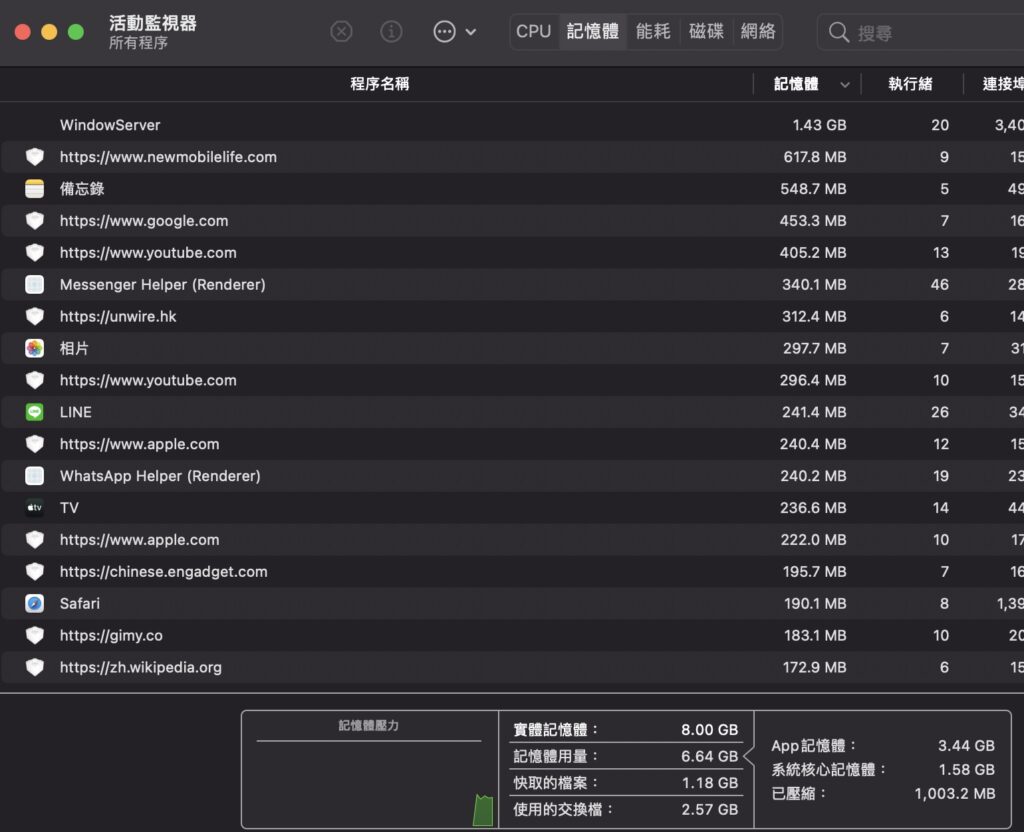1024x832 pixels.
Task: Select the TV process name
Action: click(69, 507)
